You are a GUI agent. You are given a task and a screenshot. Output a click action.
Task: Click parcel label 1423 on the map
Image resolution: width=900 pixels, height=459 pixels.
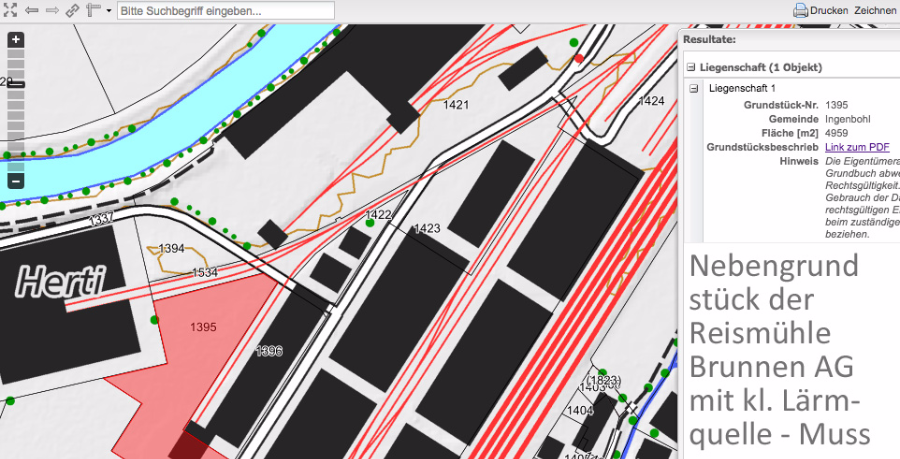click(x=427, y=229)
